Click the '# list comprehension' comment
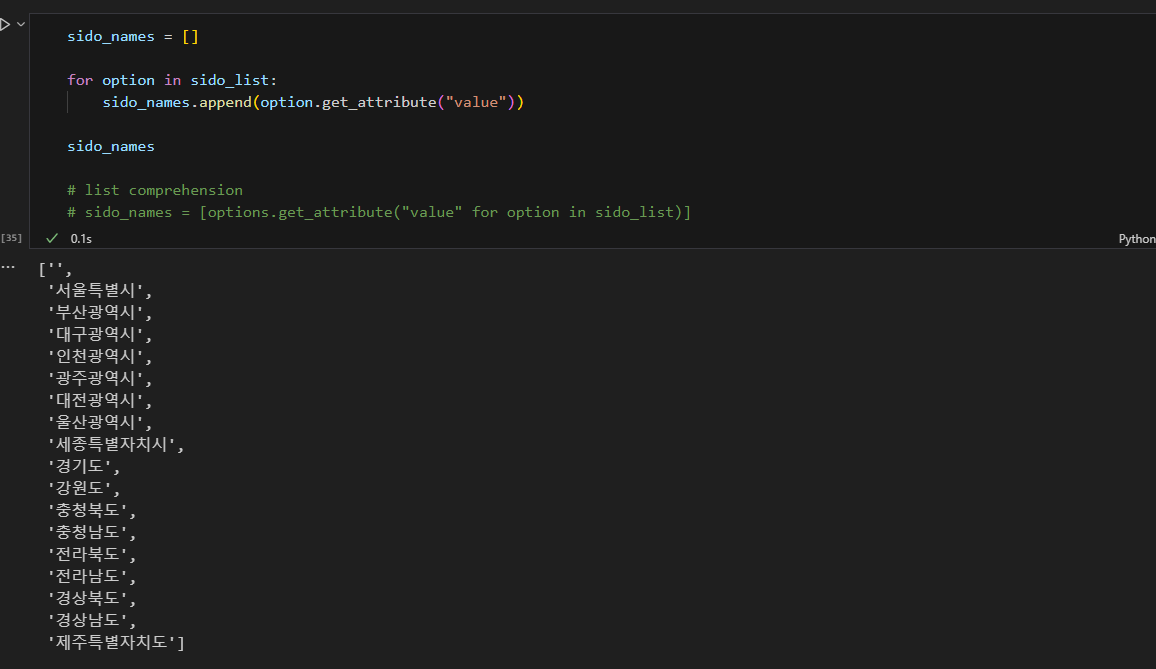Image resolution: width=1156 pixels, height=669 pixels. [x=155, y=190]
